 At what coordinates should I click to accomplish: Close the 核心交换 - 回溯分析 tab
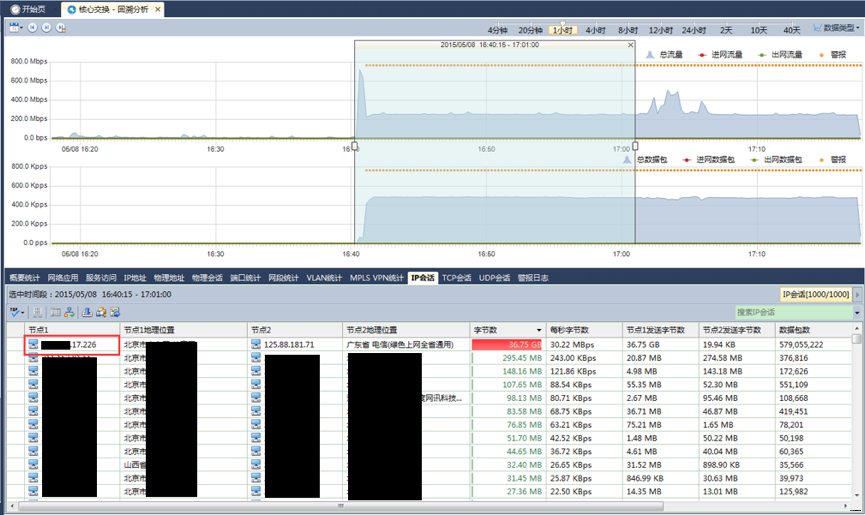tap(158, 9)
